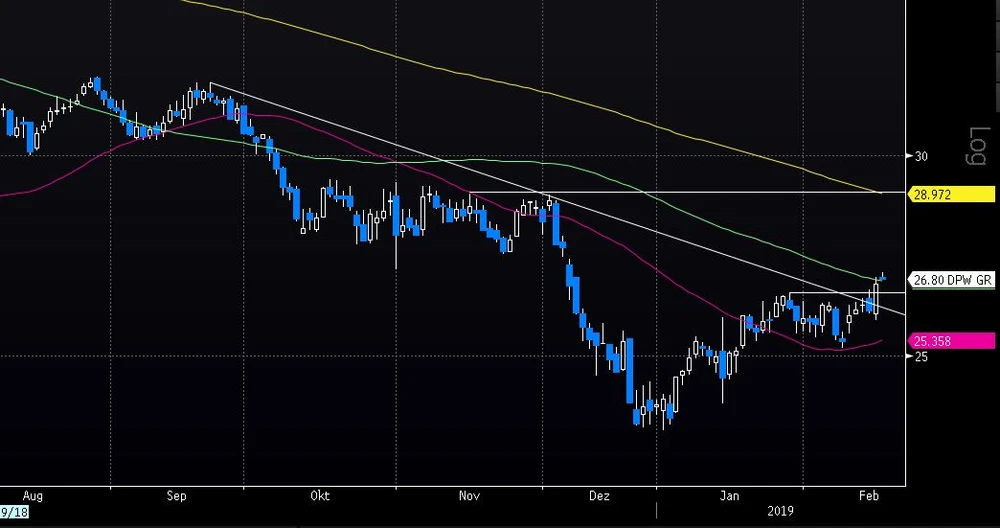The height and width of the screenshot is (528, 1000).
Task: Click the Log scale label
Action: [977, 146]
